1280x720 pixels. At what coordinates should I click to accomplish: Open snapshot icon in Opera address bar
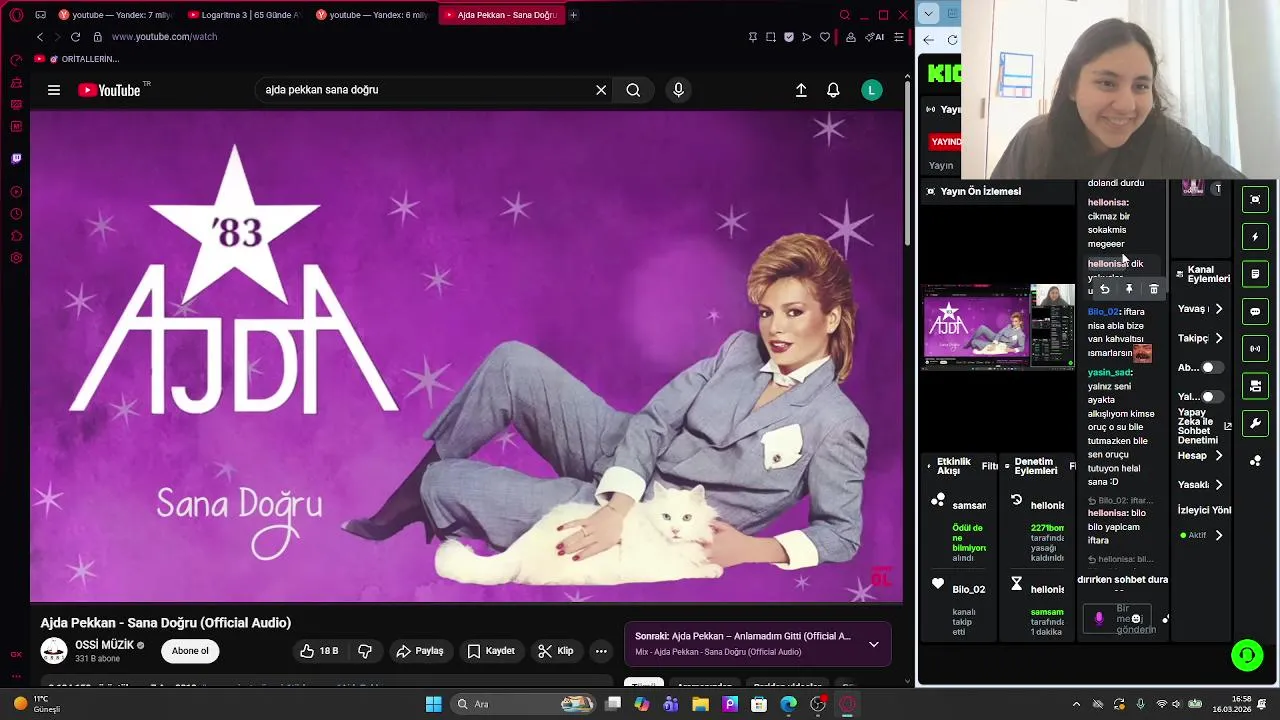(x=771, y=37)
